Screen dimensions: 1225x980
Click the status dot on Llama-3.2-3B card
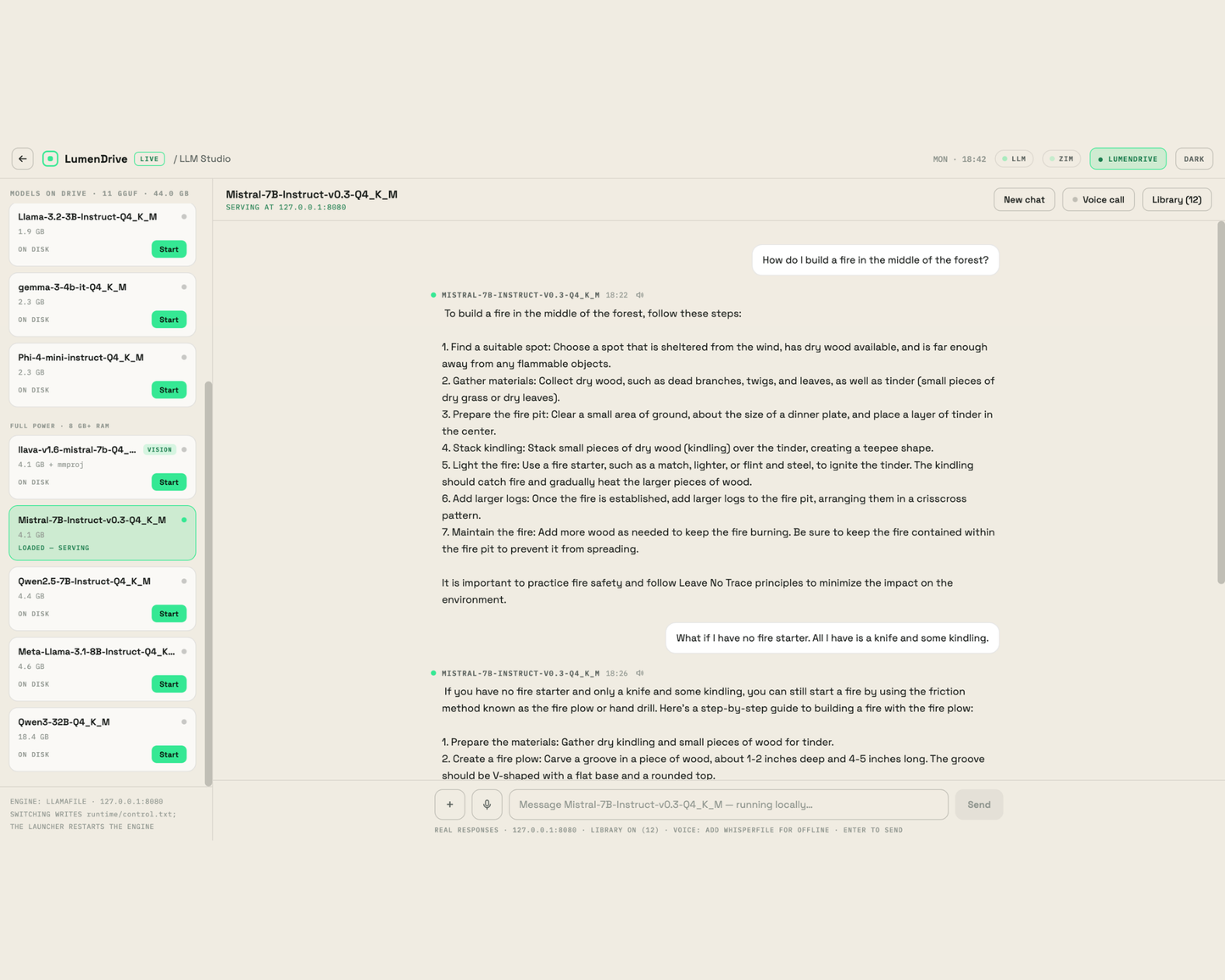pos(184,217)
